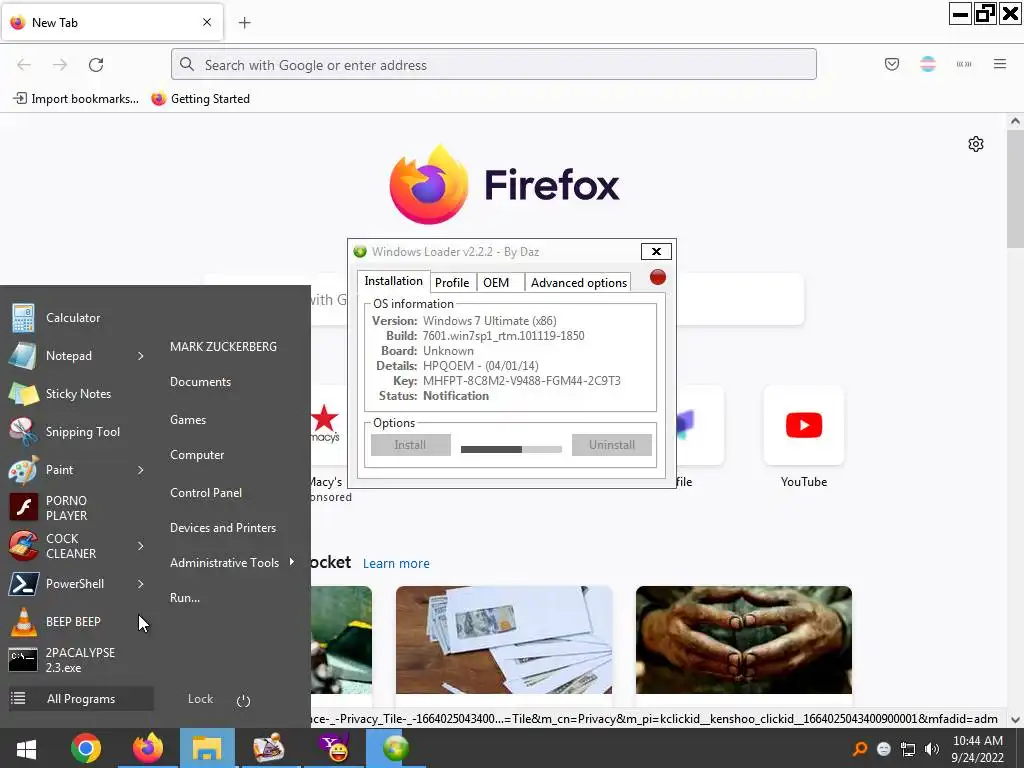Select the New Tab browser tab
The image size is (1024, 768).
[x=112, y=22]
